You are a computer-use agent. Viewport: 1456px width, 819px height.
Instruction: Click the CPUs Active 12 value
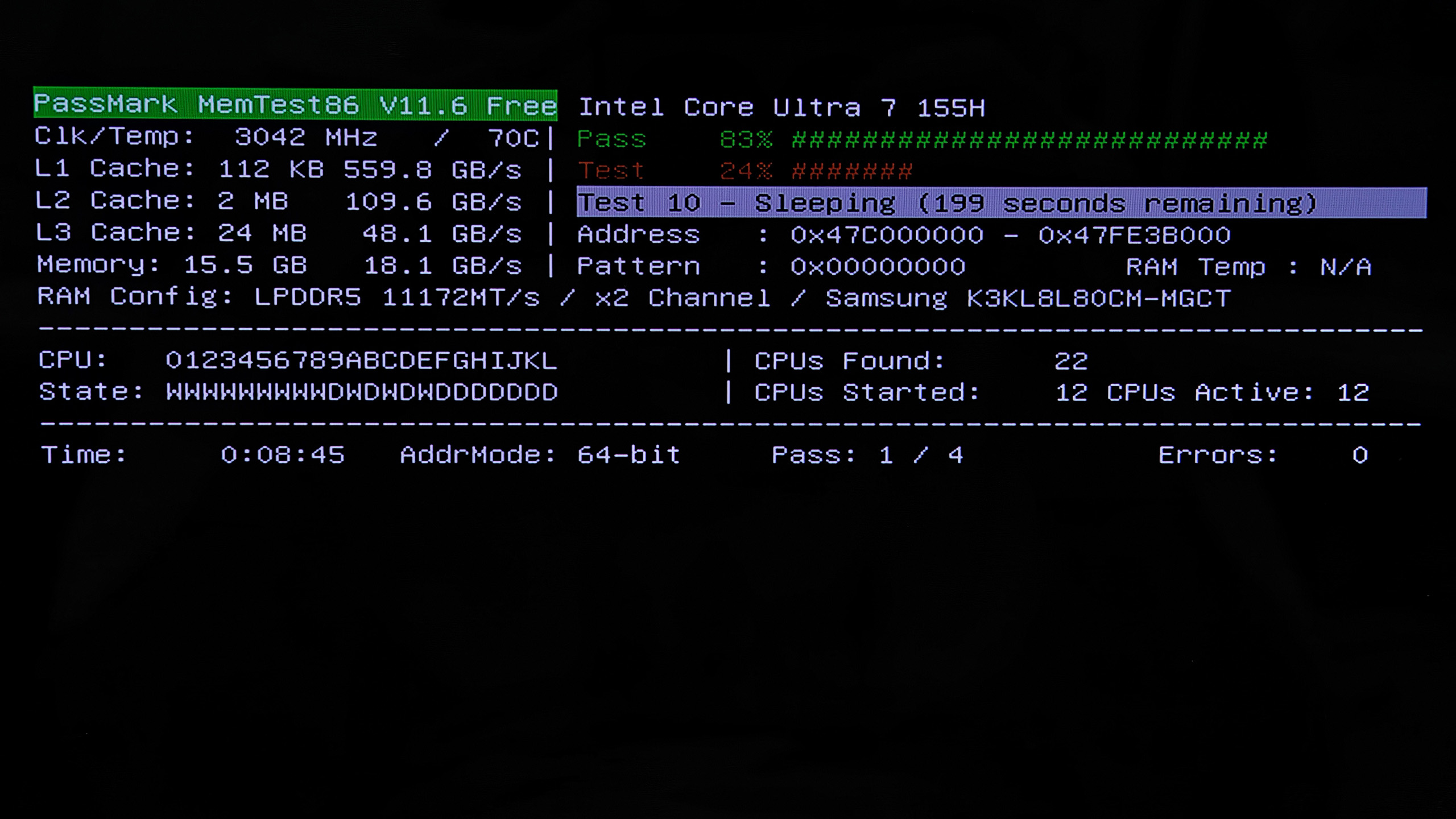pyautogui.click(x=1352, y=392)
